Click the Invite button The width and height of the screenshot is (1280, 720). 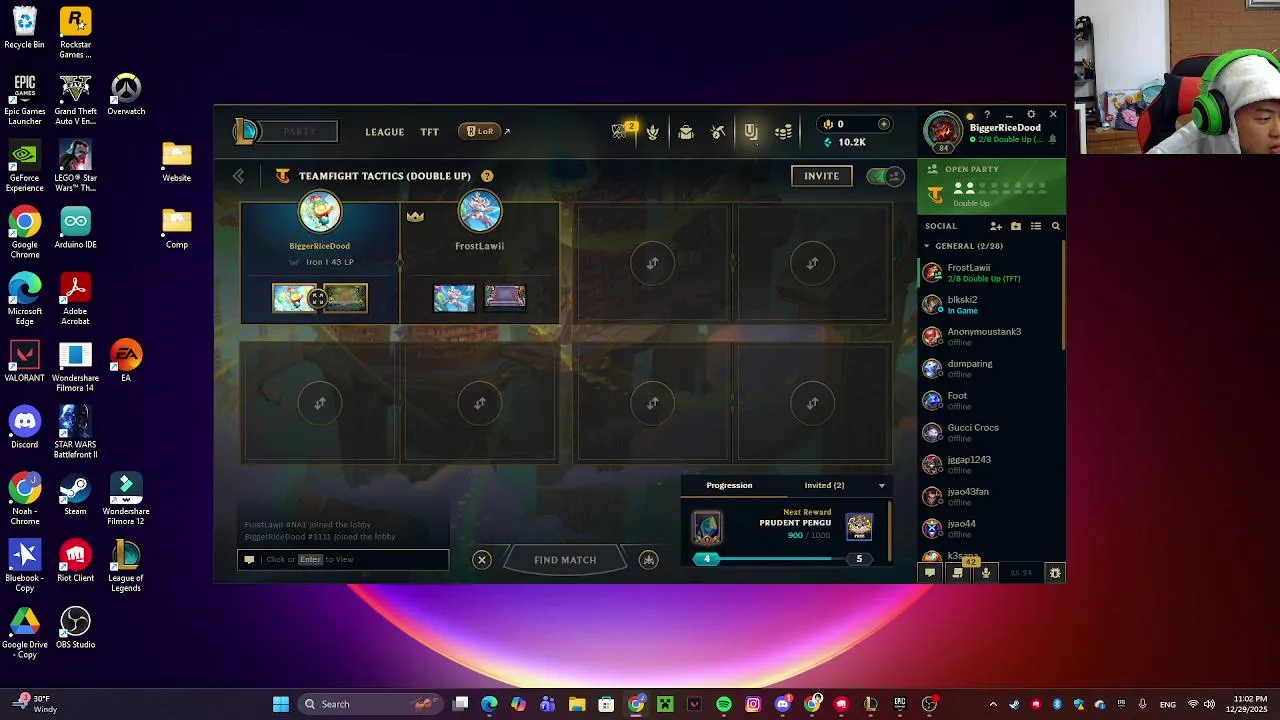tap(822, 176)
